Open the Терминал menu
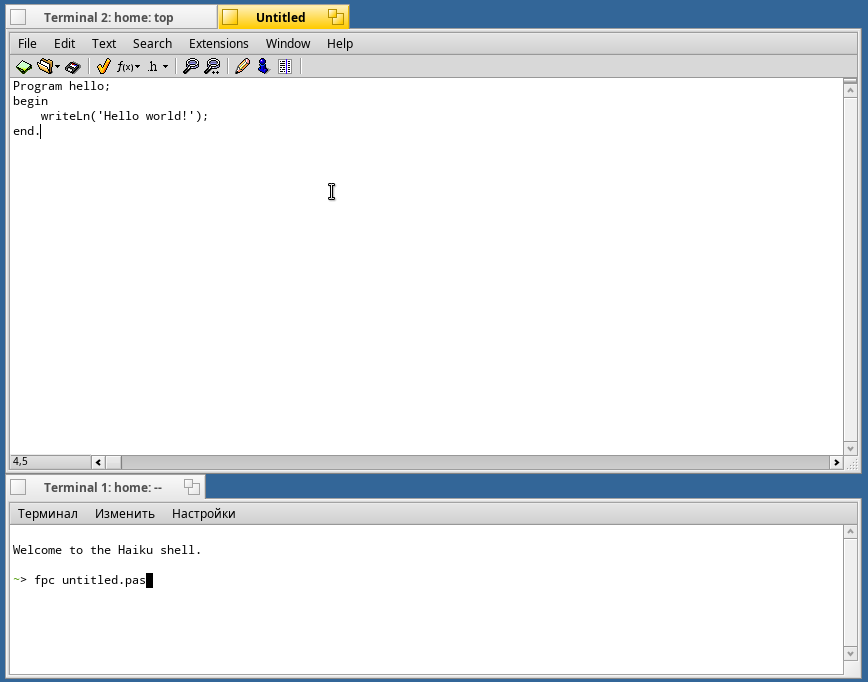The height and width of the screenshot is (682, 868). click(48, 514)
